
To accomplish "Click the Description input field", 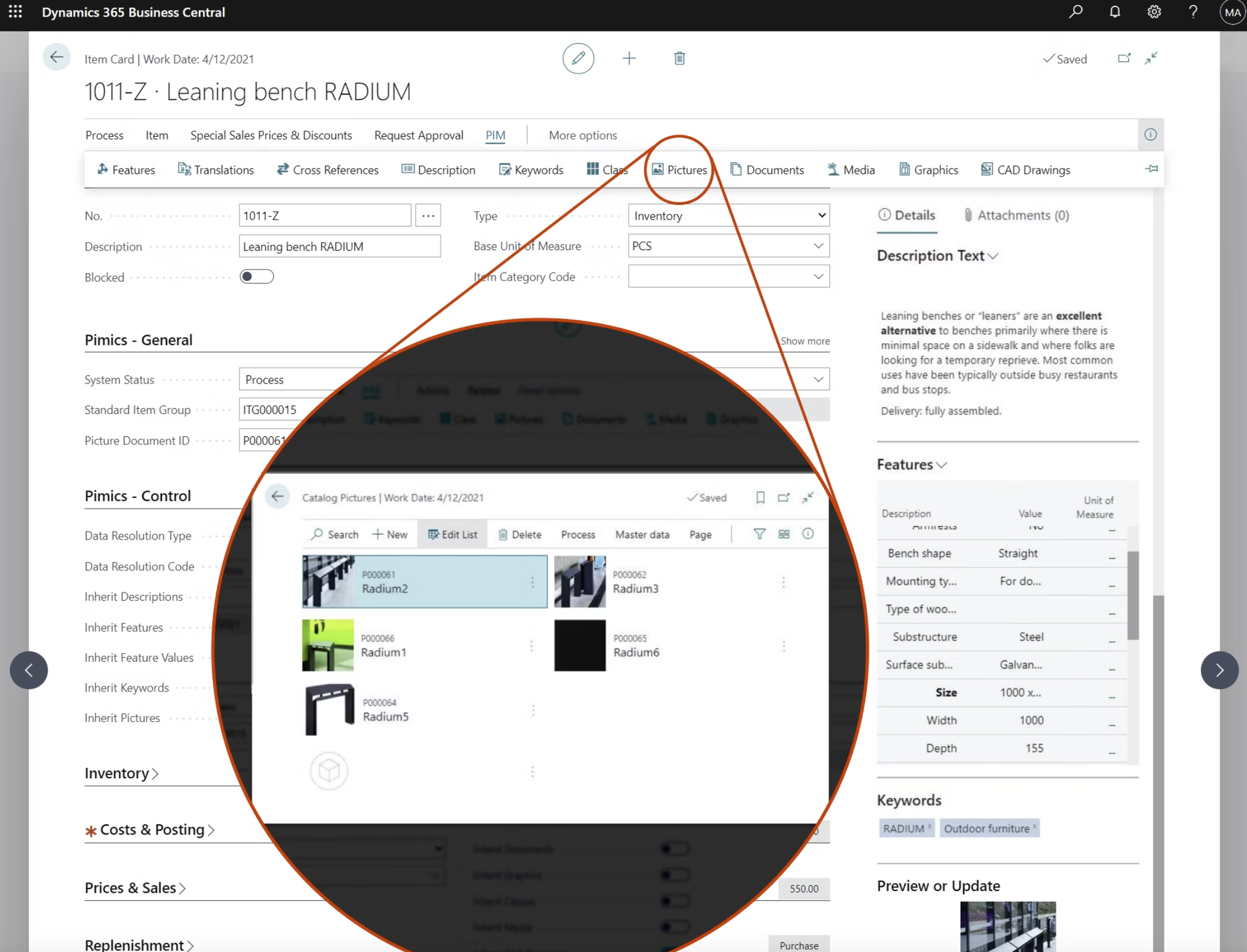I will 339,247.
